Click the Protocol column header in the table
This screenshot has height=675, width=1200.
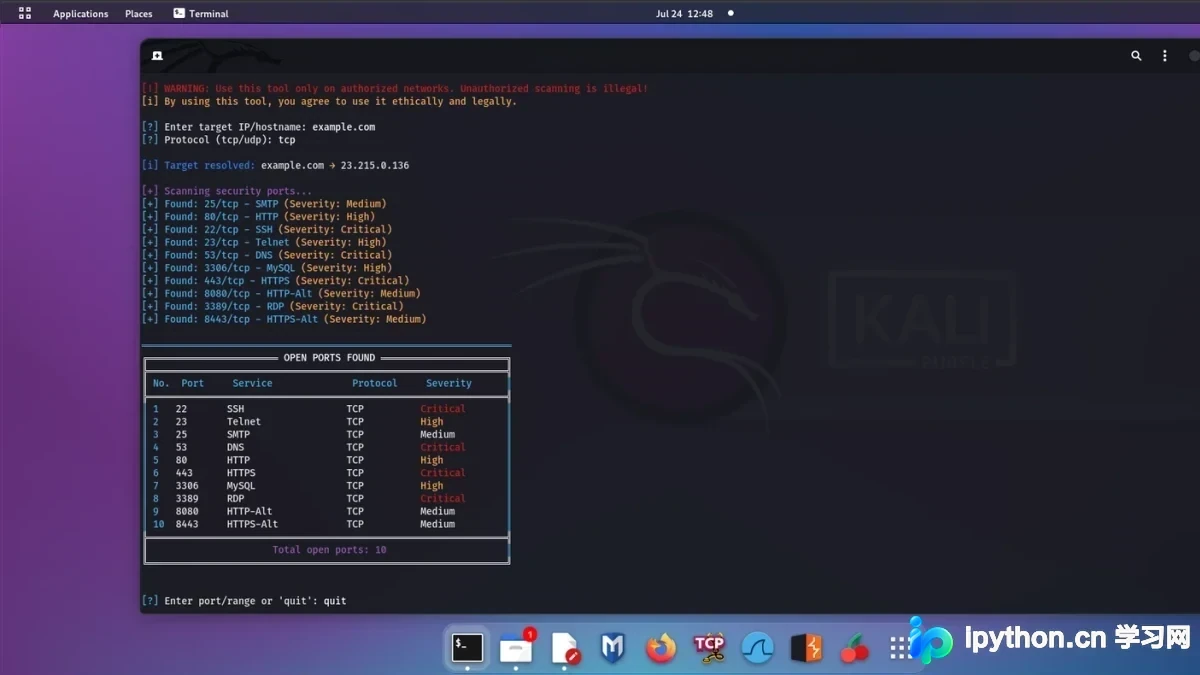pyautogui.click(x=375, y=383)
